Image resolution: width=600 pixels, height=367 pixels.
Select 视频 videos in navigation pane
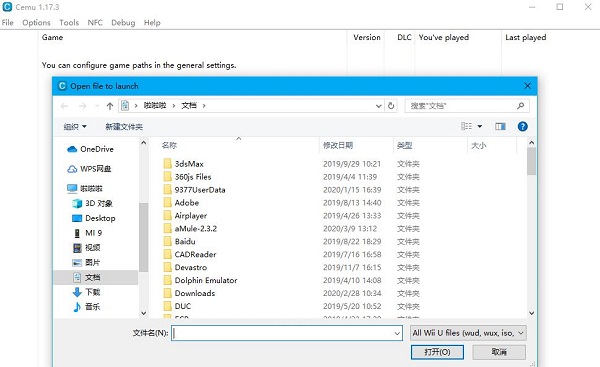86,248
